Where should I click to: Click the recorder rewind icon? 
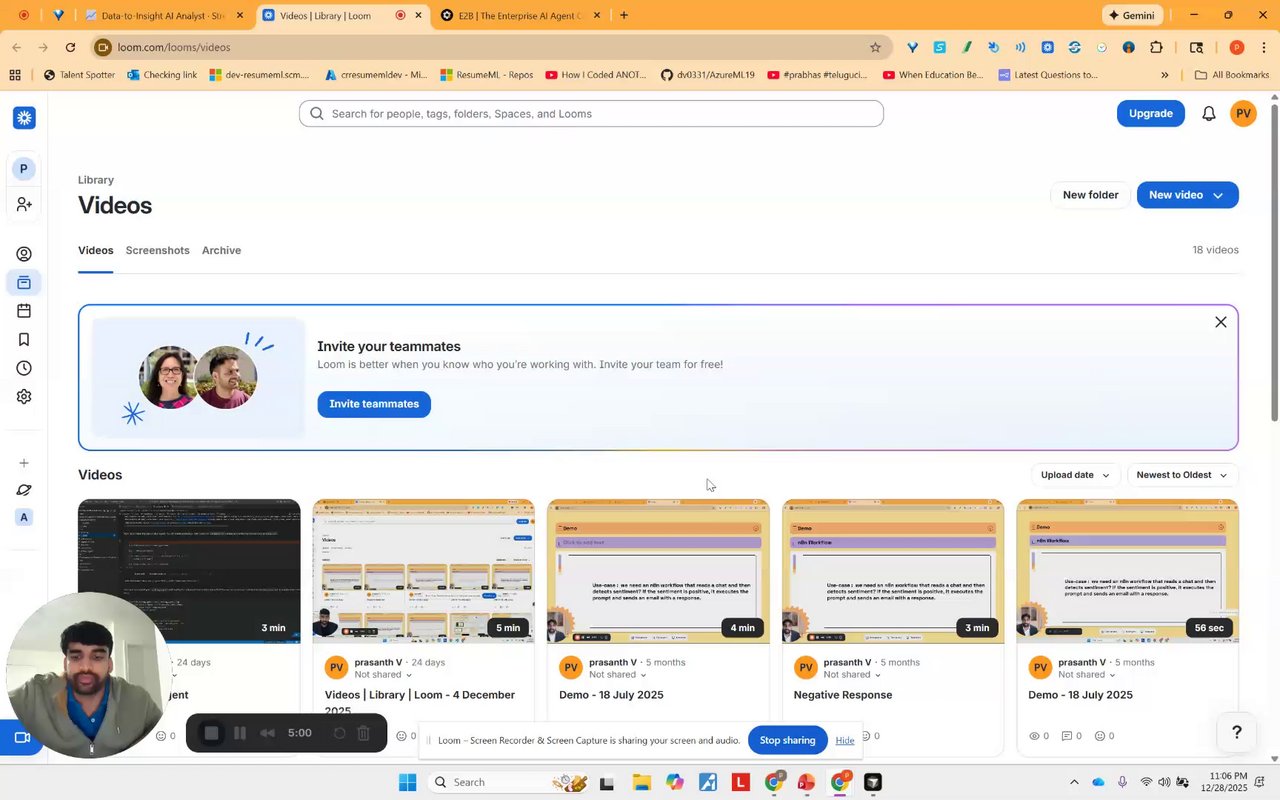(267, 733)
